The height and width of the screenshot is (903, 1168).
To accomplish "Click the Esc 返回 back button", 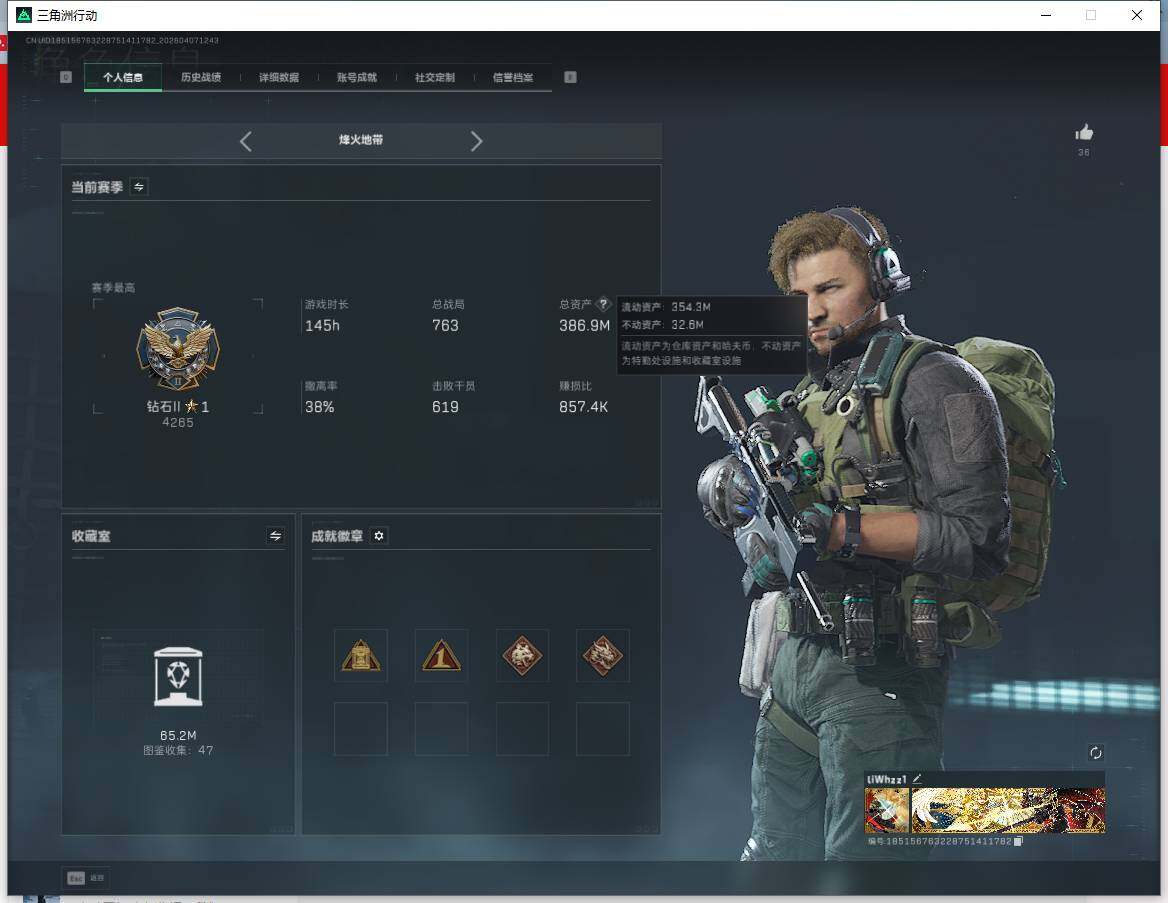I will click(86, 878).
